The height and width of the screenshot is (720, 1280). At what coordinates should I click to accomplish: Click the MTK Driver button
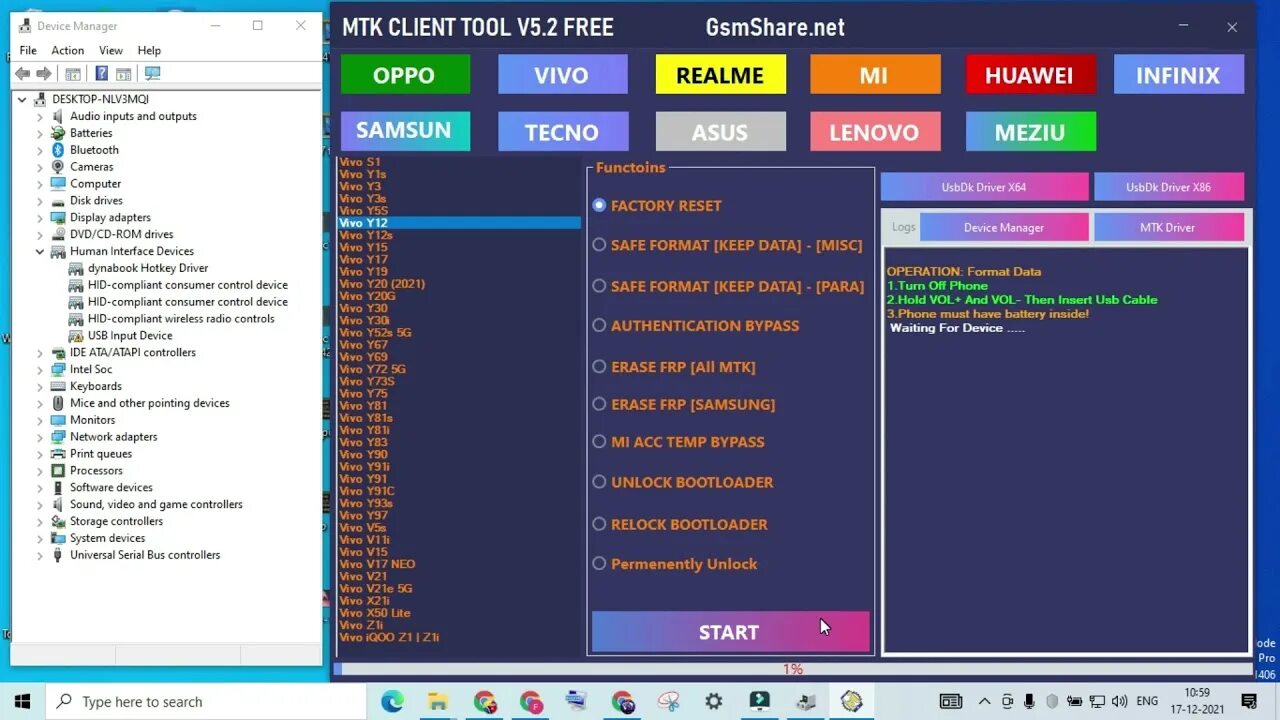click(1168, 228)
